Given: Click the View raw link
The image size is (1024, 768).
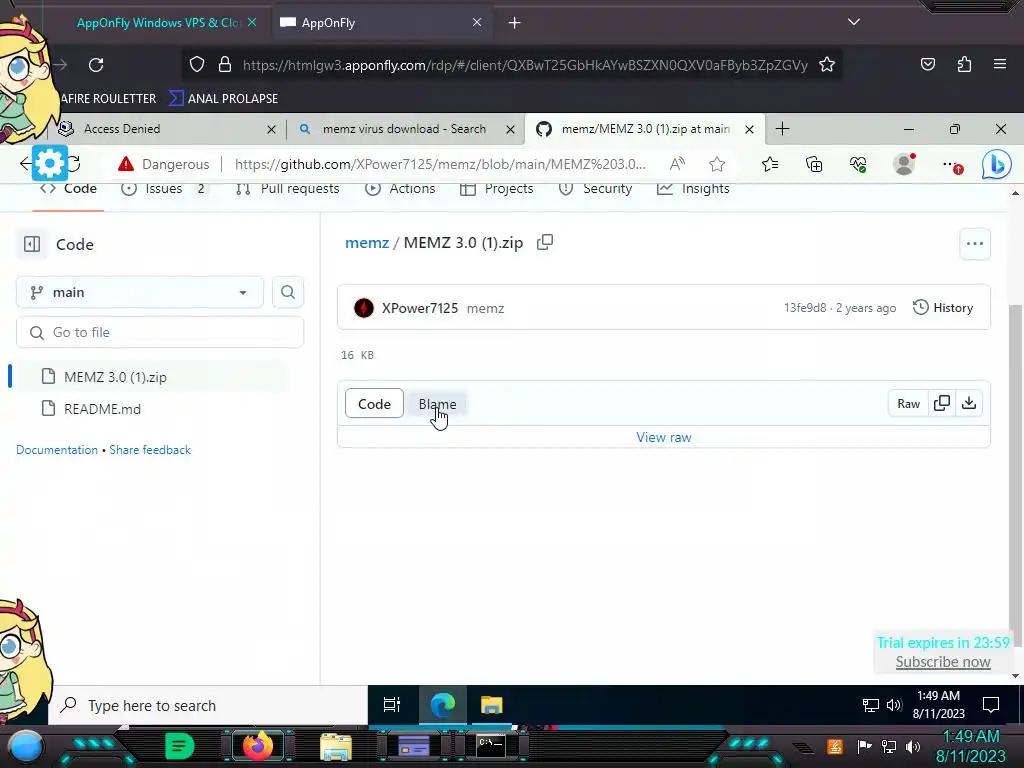Looking at the screenshot, I should point(664,438).
